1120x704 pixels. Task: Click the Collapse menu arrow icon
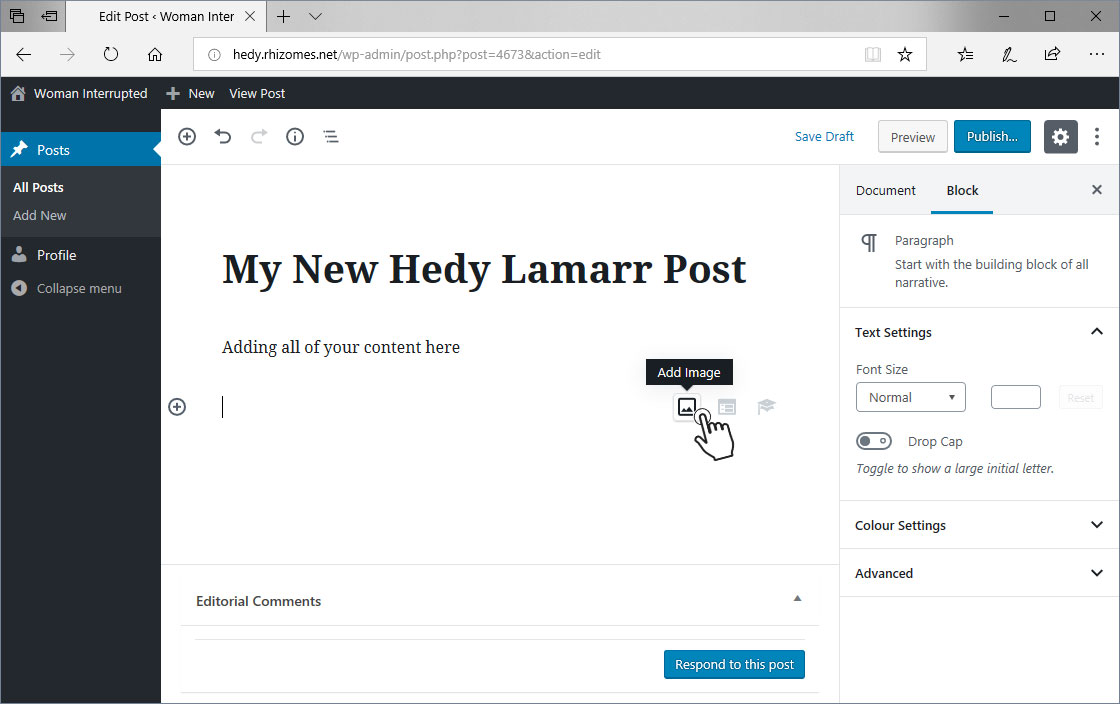[19, 288]
